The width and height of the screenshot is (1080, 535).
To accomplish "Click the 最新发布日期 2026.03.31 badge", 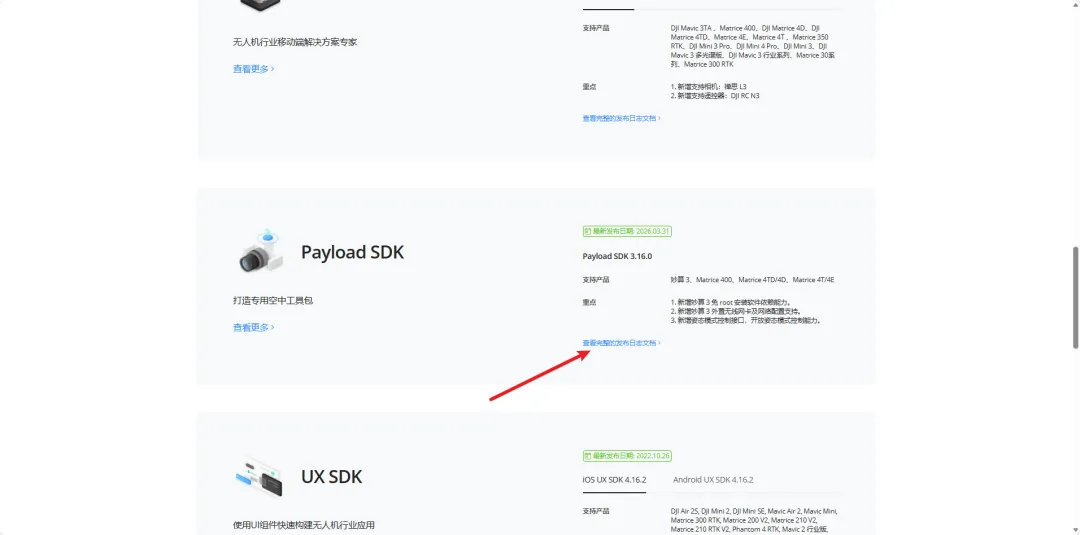I will [627, 231].
